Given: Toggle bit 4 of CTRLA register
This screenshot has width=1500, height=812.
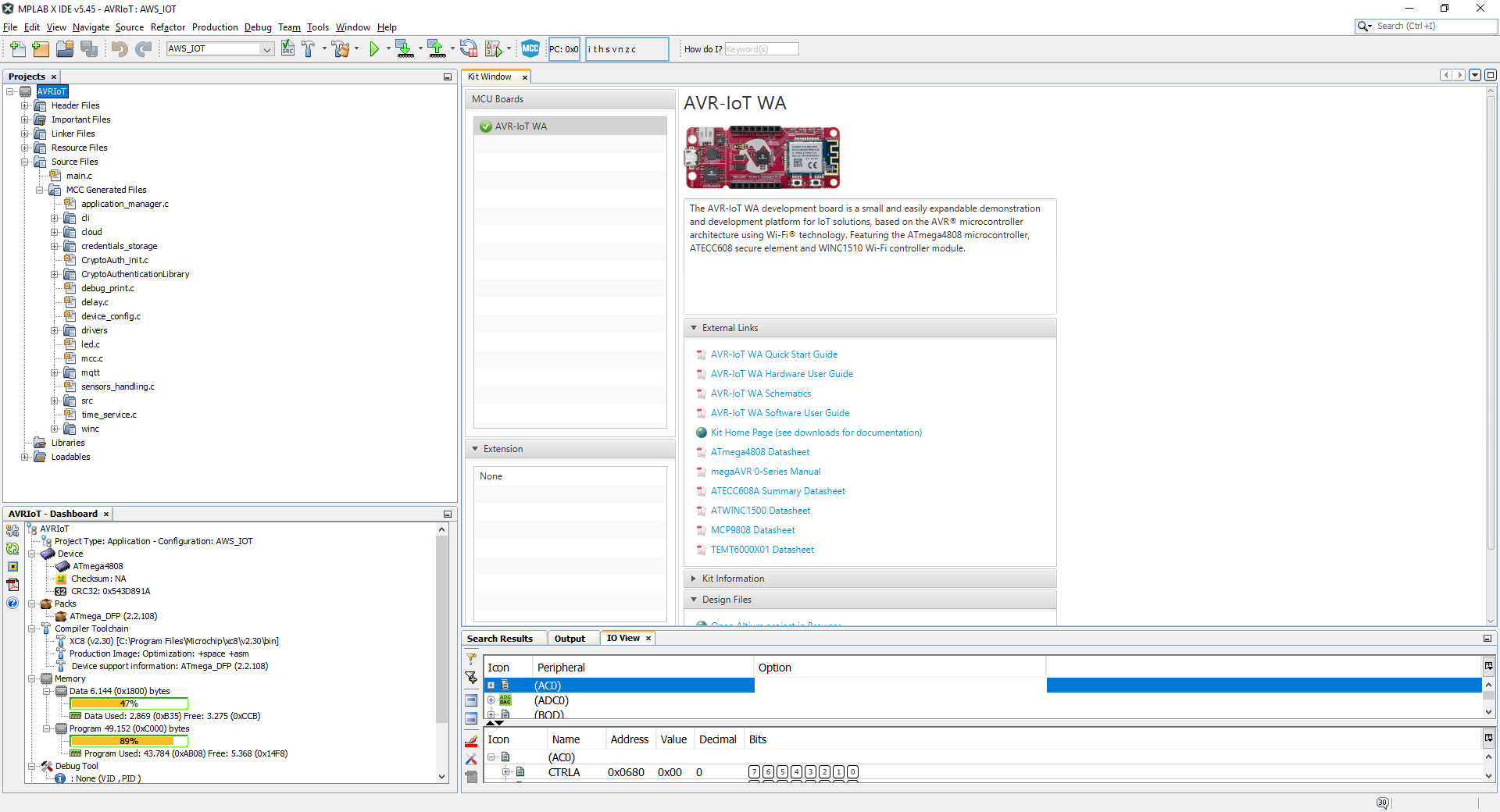Looking at the screenshot, I should [x=796, y=772].
